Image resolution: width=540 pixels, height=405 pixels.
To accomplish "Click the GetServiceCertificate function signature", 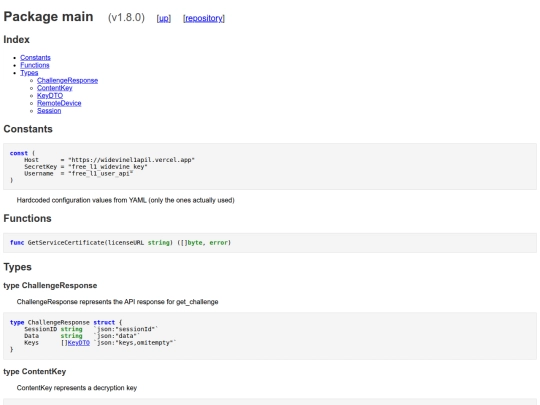I will 121,243.
